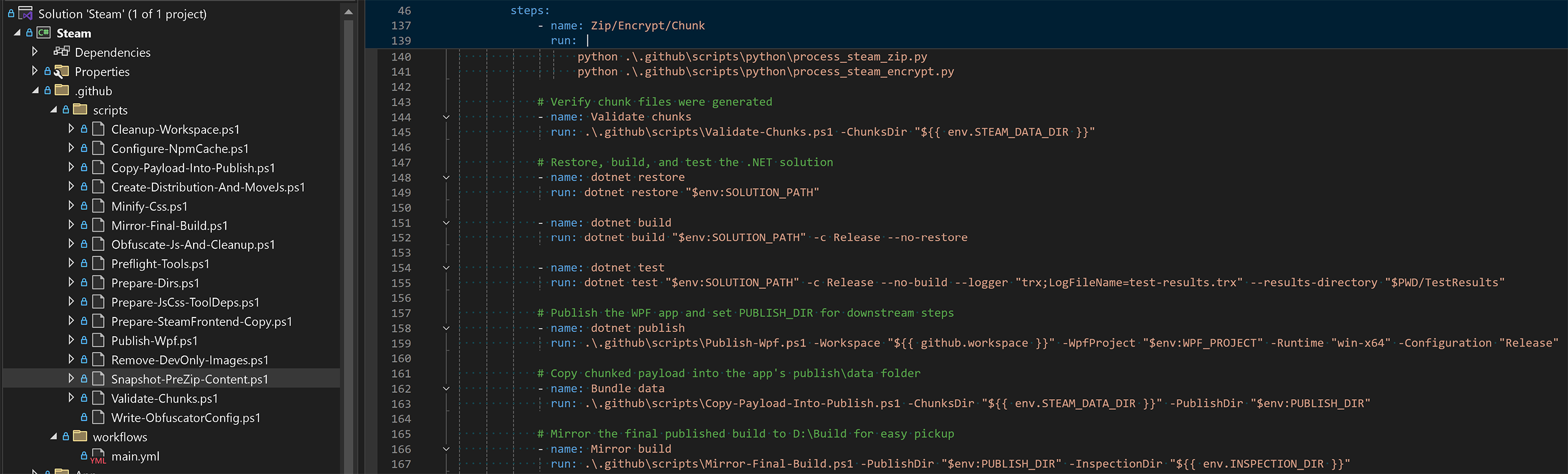Select Minify-Css.ps1 in the tree
The image size is (1568, 474).
coord(149,206)
